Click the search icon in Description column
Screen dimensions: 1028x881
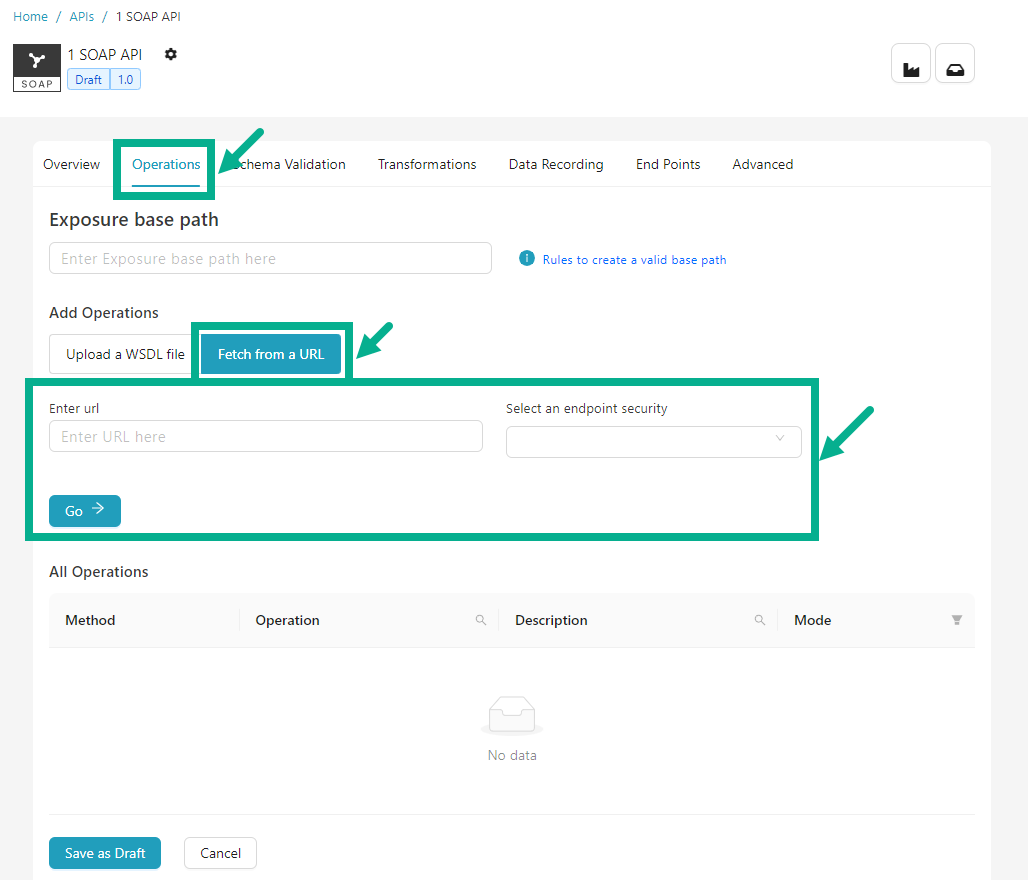(760, 621)
